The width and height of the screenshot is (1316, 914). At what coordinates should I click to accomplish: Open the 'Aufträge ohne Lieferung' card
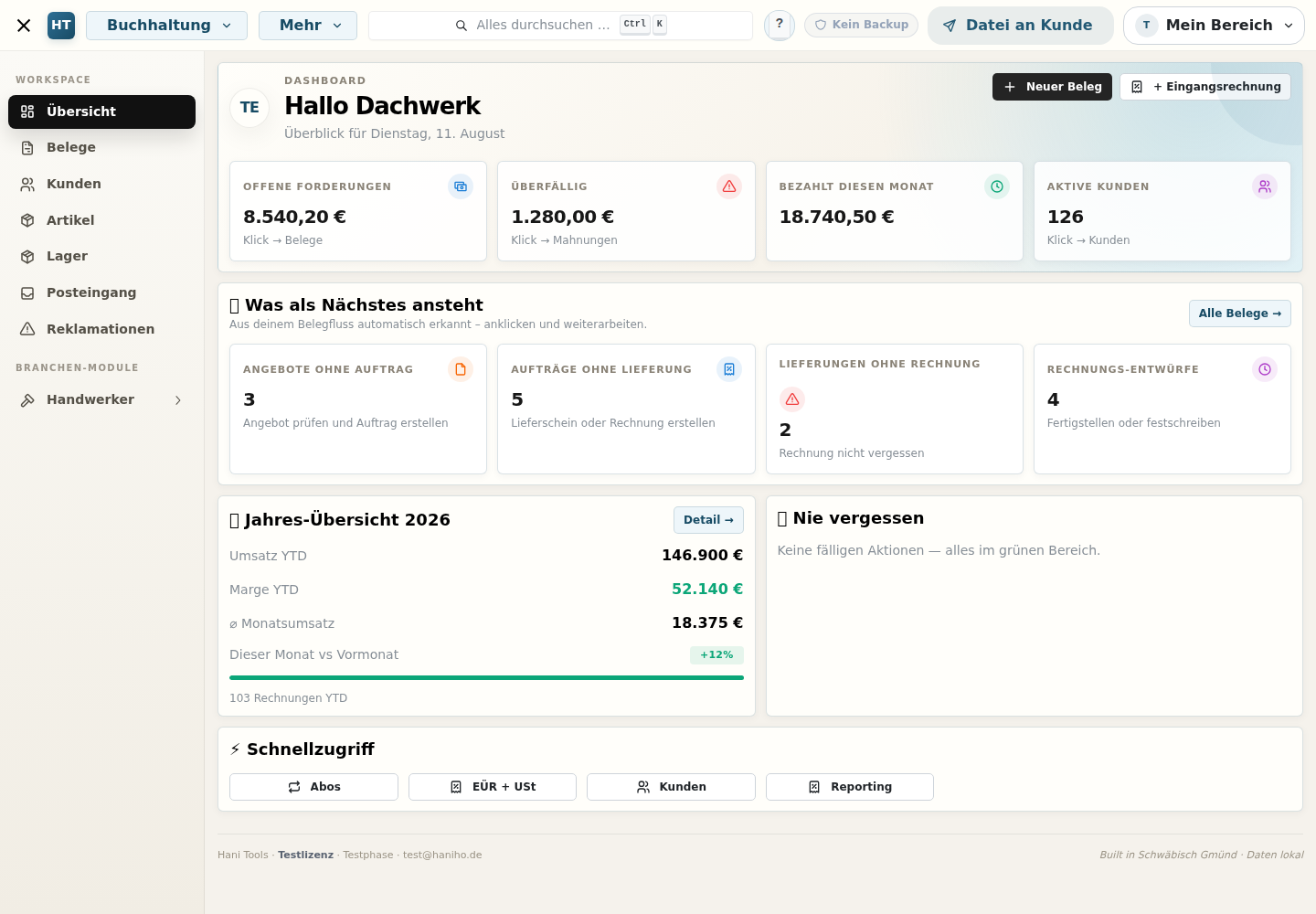(x=626, y=409)
